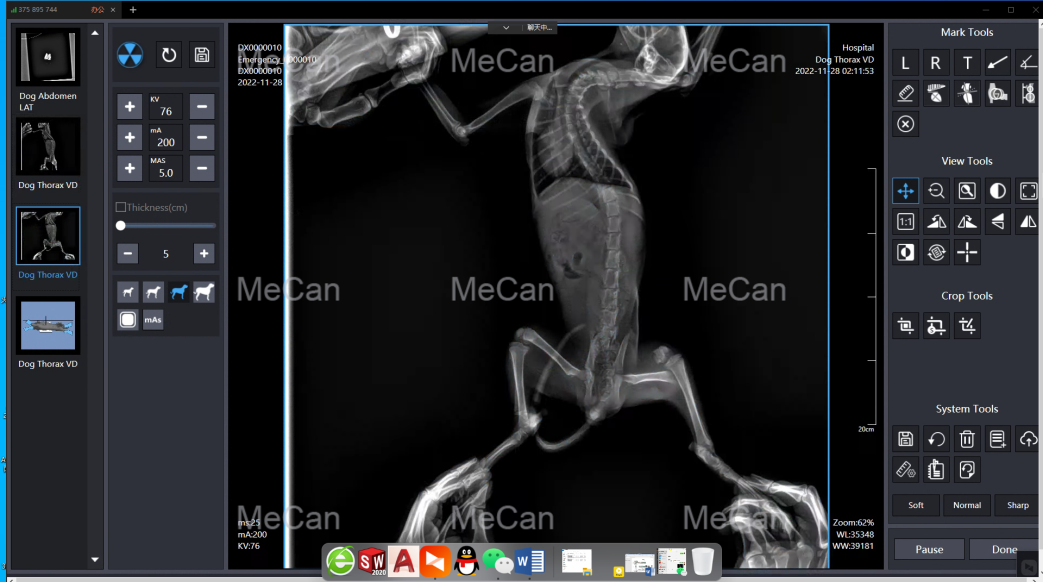Clear annotations with circled X icon
1043x582 pixels.
(x=905, y=124)
